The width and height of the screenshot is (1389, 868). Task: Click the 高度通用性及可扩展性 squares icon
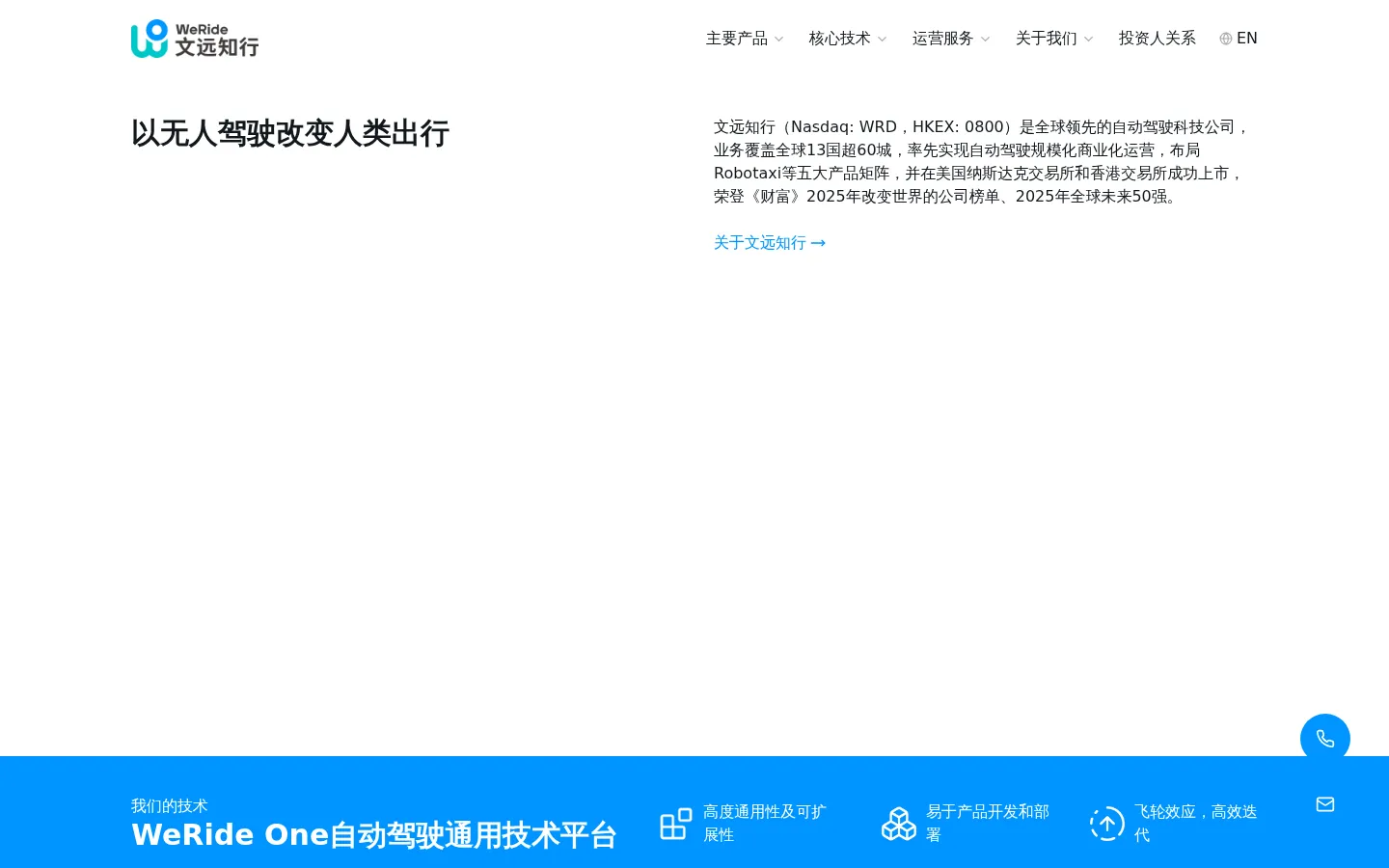(x=676, y=824)
